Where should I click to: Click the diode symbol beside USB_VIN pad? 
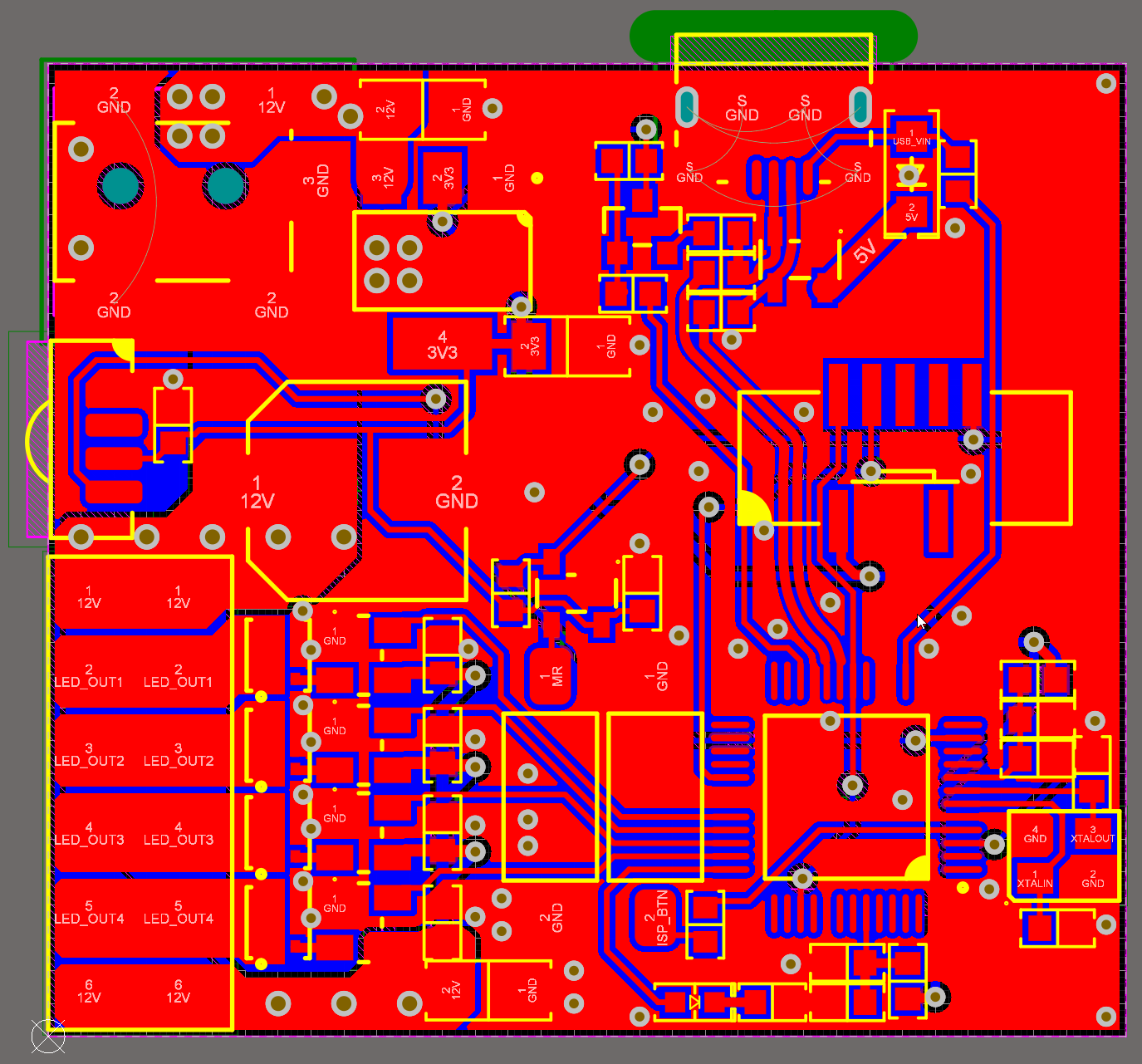(x=911, y=174)
